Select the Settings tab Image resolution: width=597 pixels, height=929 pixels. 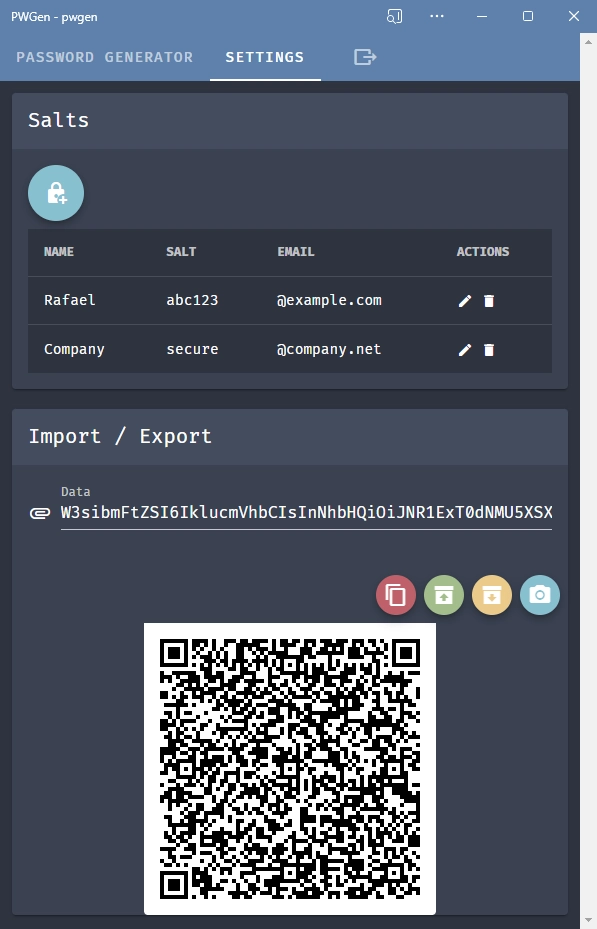[x=265, y=57]
